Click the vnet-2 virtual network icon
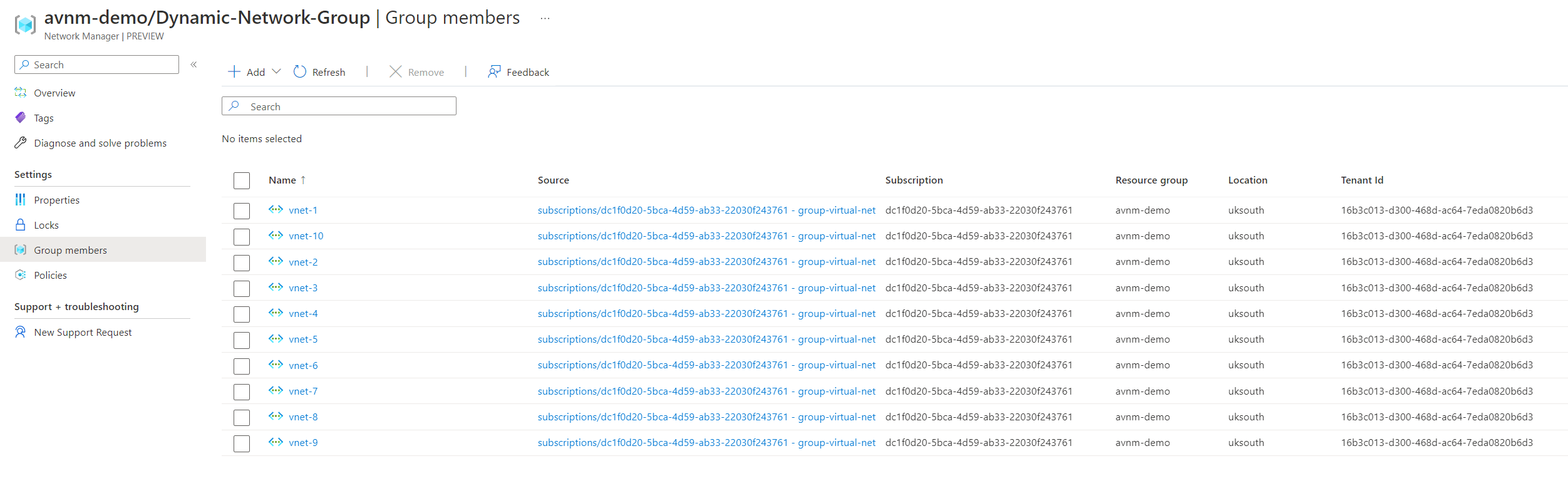The height and width of the screenshot is (503, 1568). click(x=276, y=261)
